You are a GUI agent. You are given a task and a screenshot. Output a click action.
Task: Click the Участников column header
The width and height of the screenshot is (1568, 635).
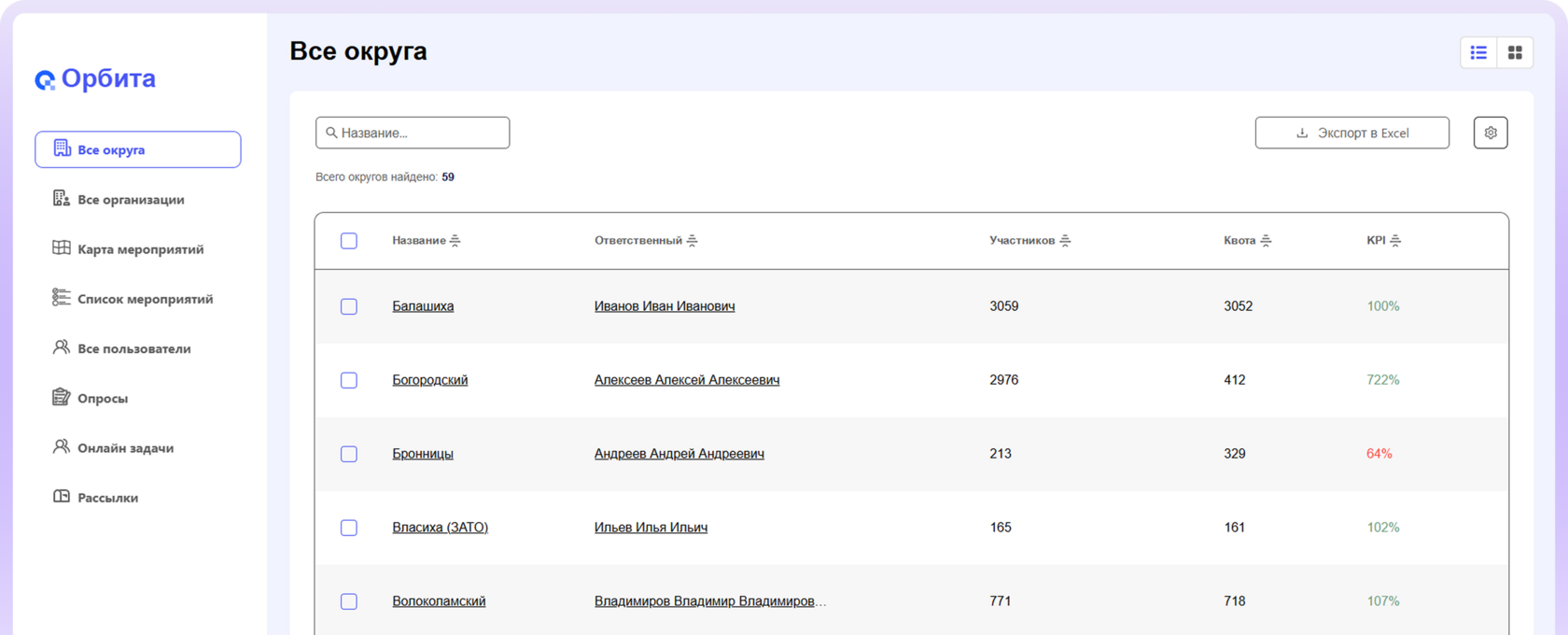[x=1022, y=241]
